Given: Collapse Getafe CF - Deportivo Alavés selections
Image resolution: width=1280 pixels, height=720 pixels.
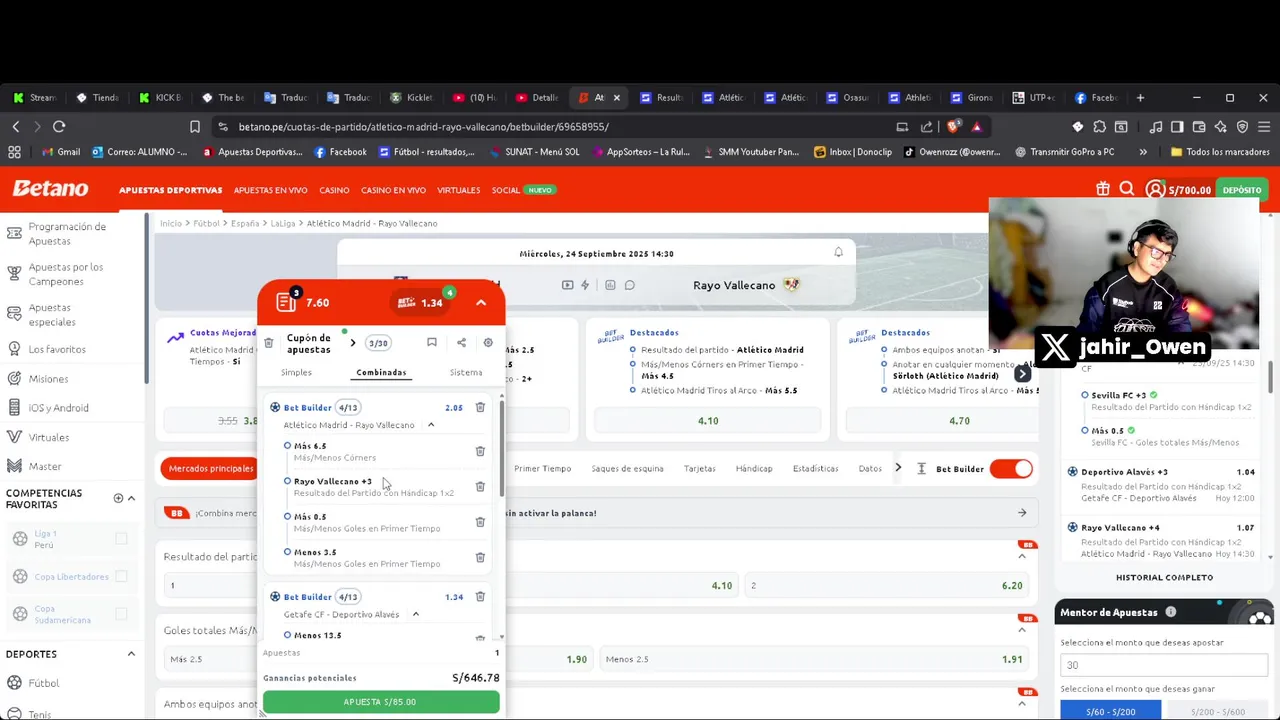Looking at the screenshot, I should 416,614.
